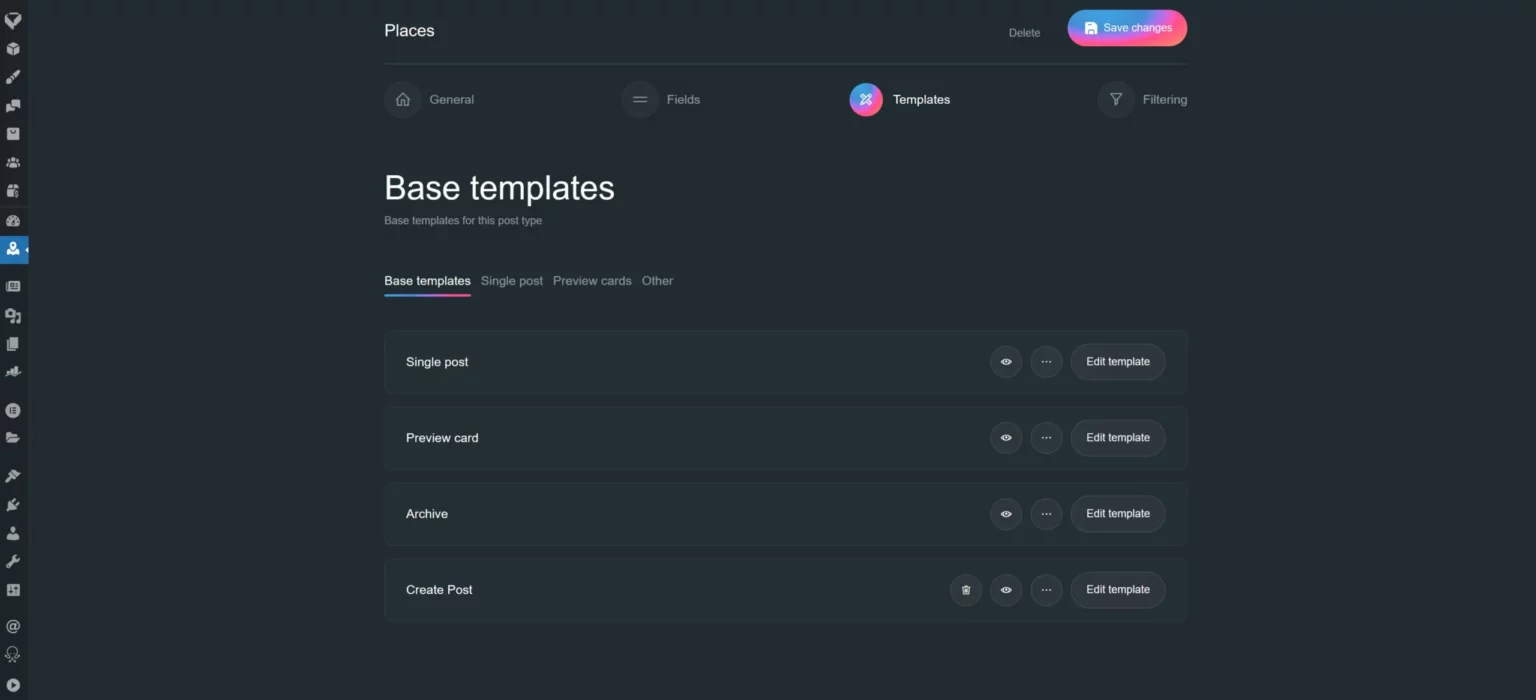Click the Templates gradient step icon
Image resolution: width=1536 pixels, height=700 pixels.
(866, 100)
